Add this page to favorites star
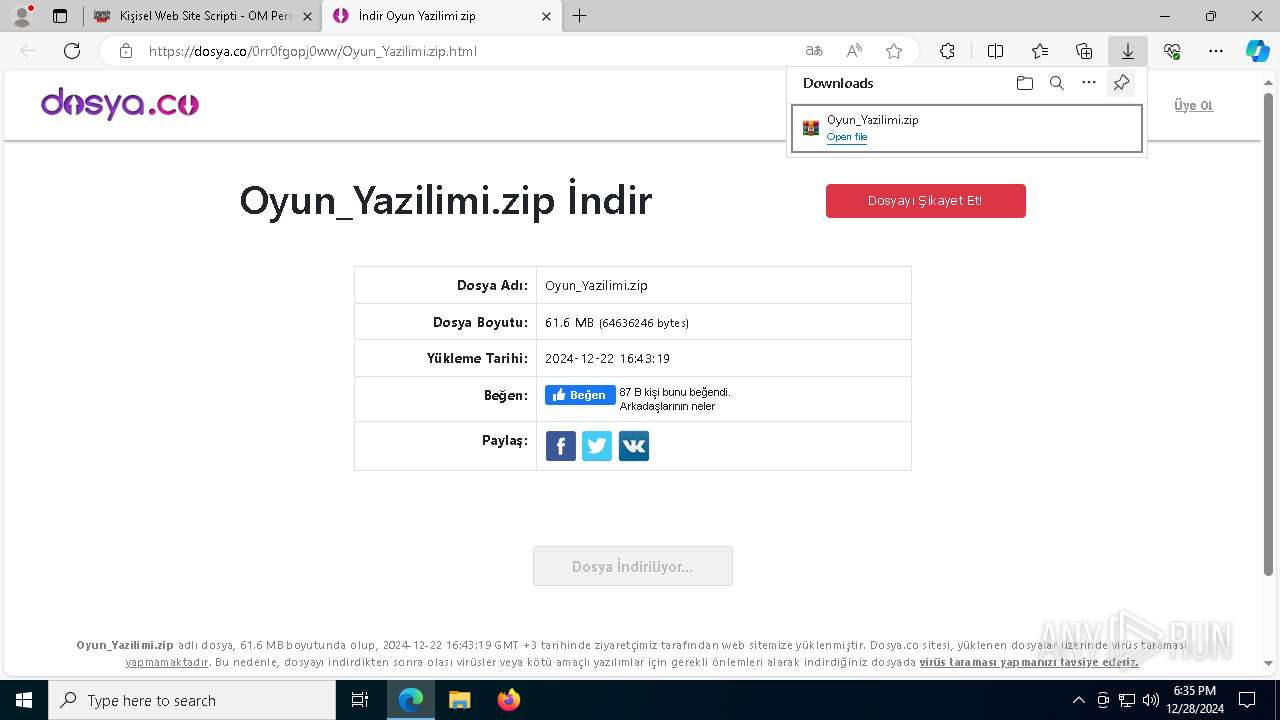This screenshot has width=1280, height=720. click(x=894, y=51)
